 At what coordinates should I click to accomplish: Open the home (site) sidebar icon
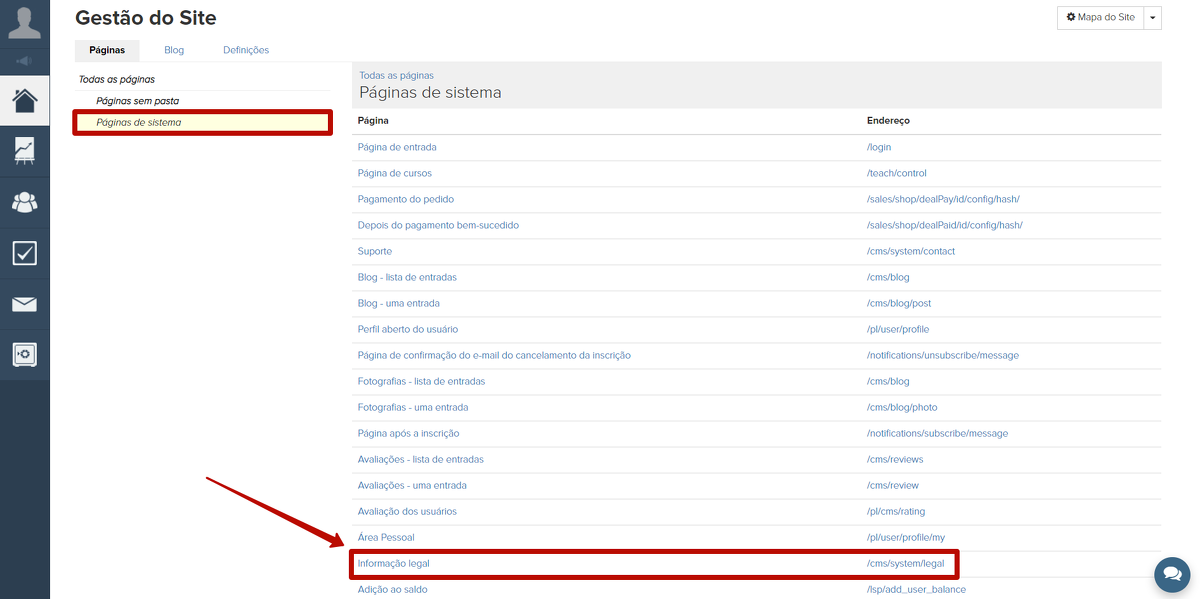[24, 100]
